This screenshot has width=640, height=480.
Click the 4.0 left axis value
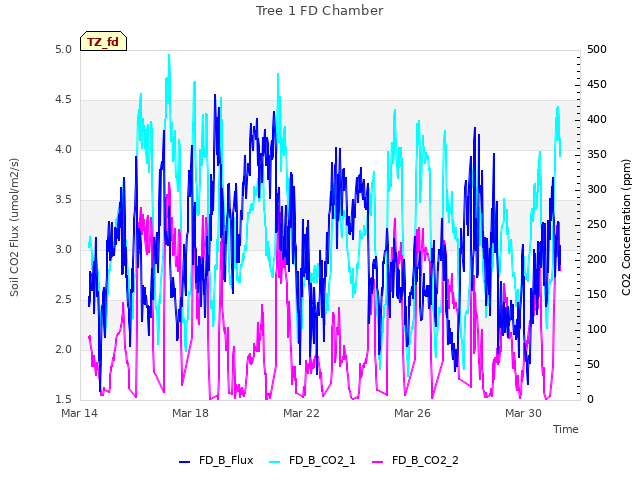[63, 149]
